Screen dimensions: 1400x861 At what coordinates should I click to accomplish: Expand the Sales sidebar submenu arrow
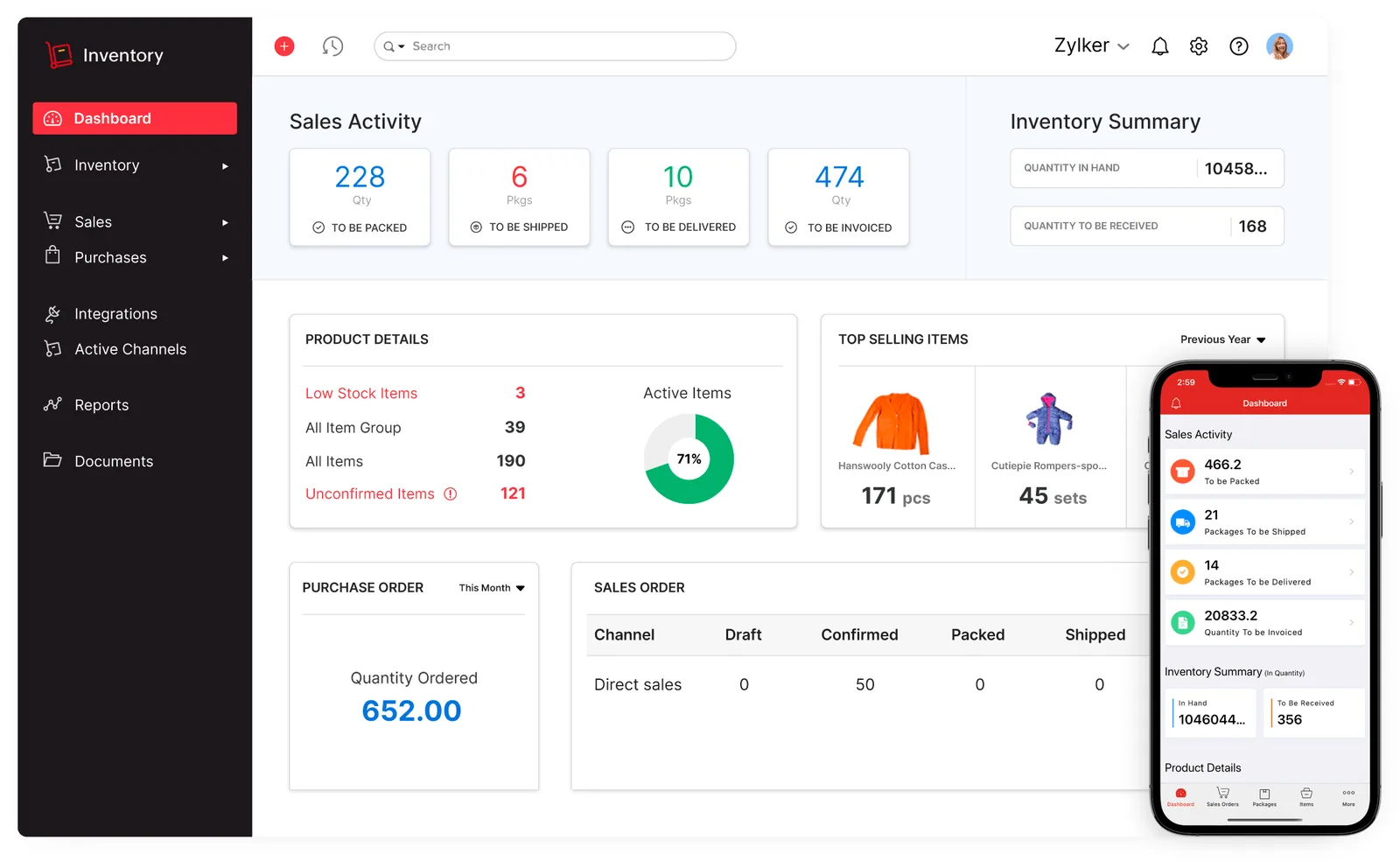(225, 222)
